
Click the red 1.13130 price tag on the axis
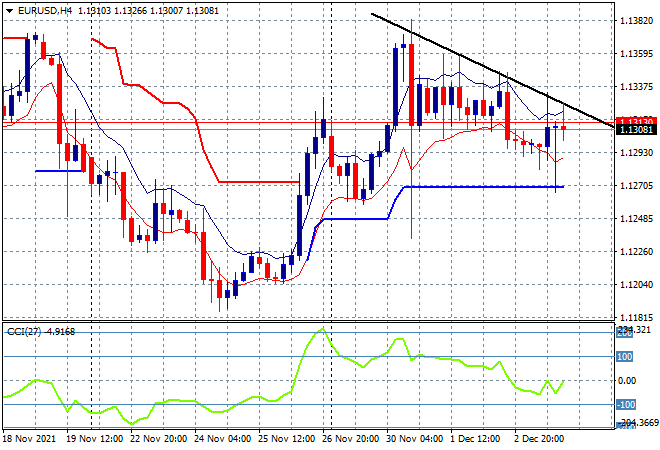[x=636, y=121]
